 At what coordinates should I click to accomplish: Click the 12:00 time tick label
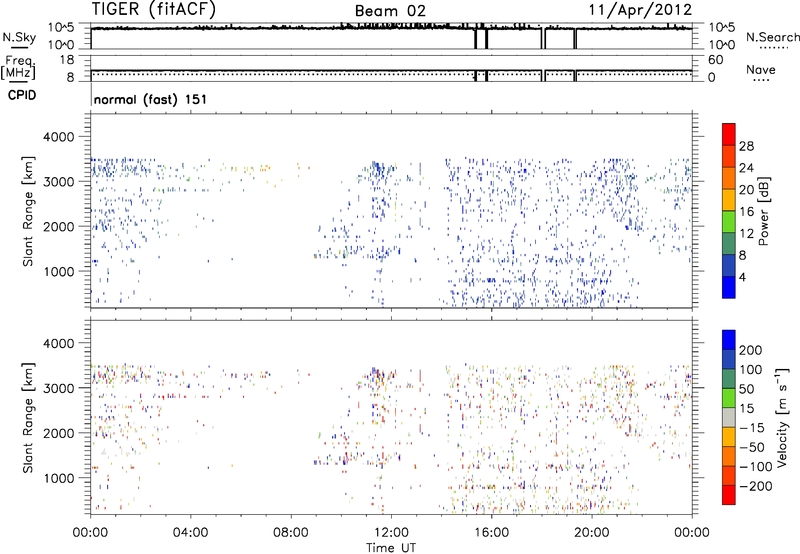(x=391, y=533)
